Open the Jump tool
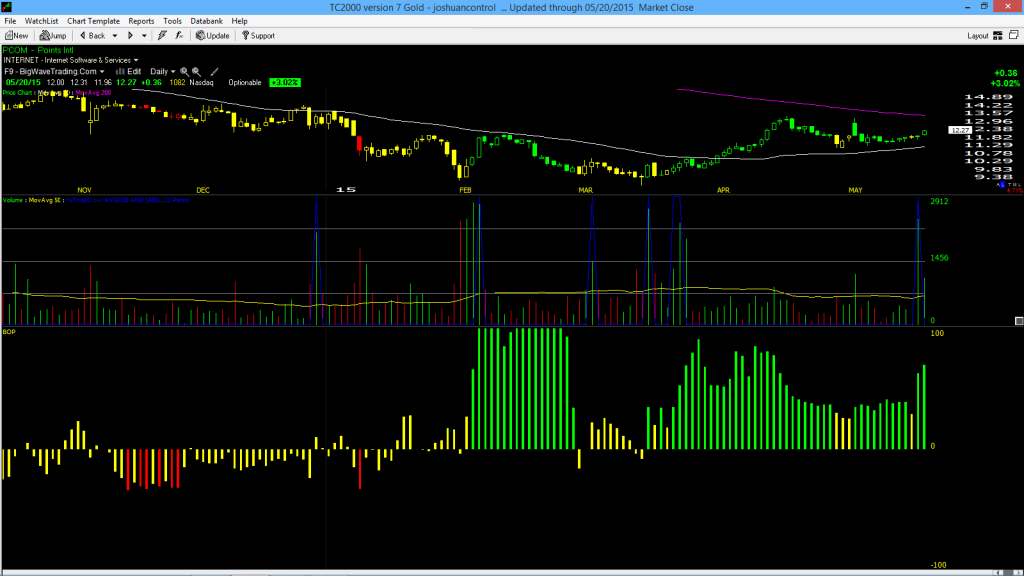This screenshot has width=1024, height=576. [x=53, y=36]
